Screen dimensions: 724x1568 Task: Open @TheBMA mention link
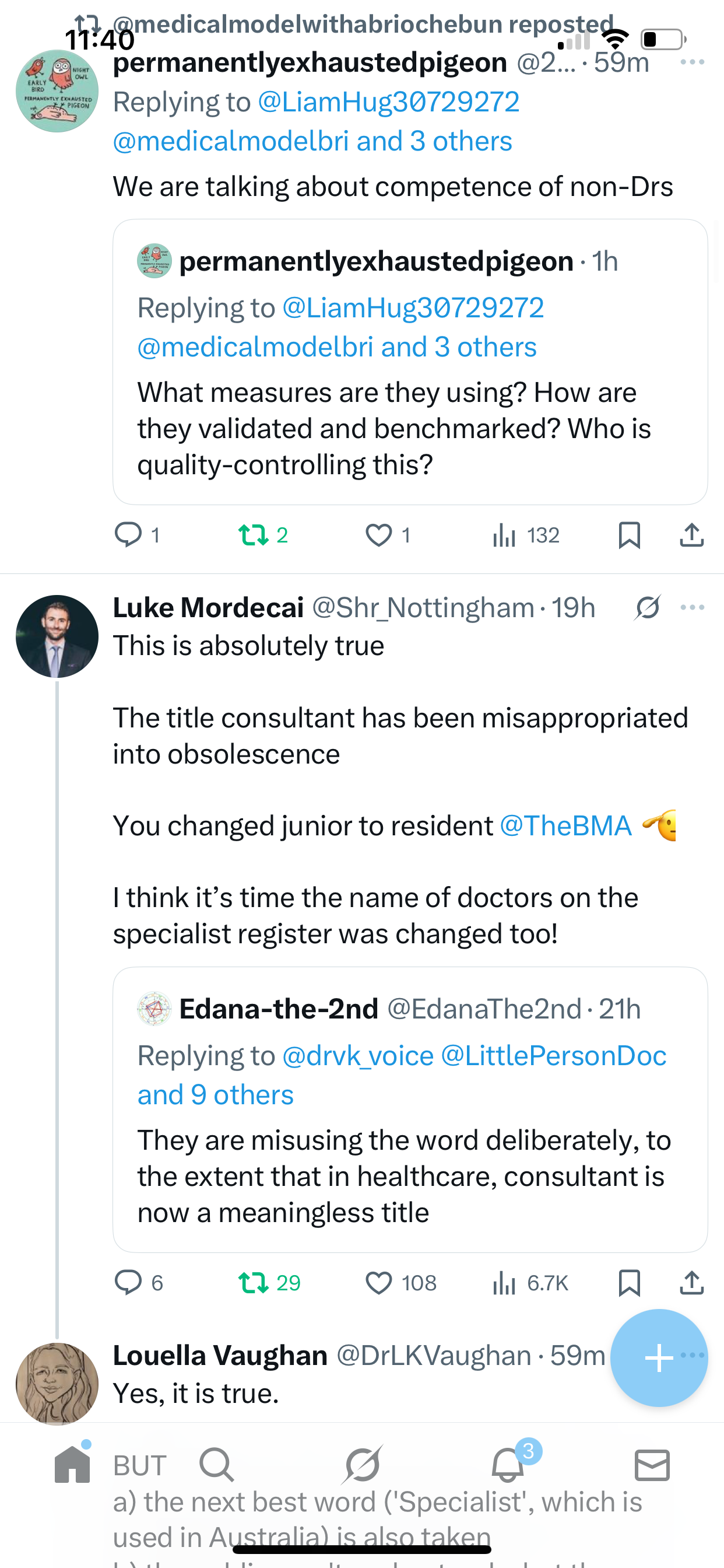tap(565, 826)
